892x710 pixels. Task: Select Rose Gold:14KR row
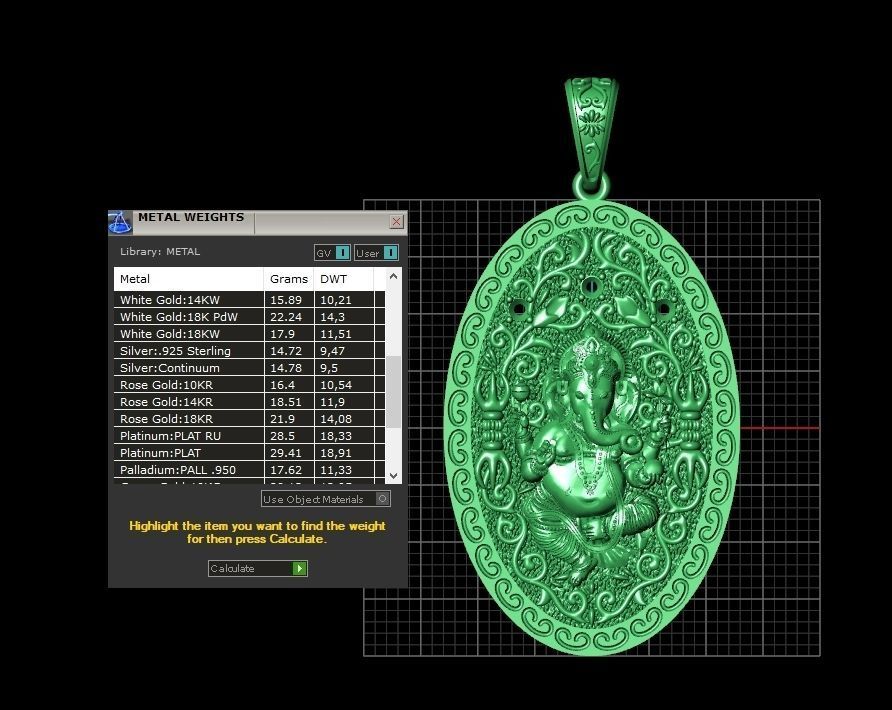pos(249,402)
